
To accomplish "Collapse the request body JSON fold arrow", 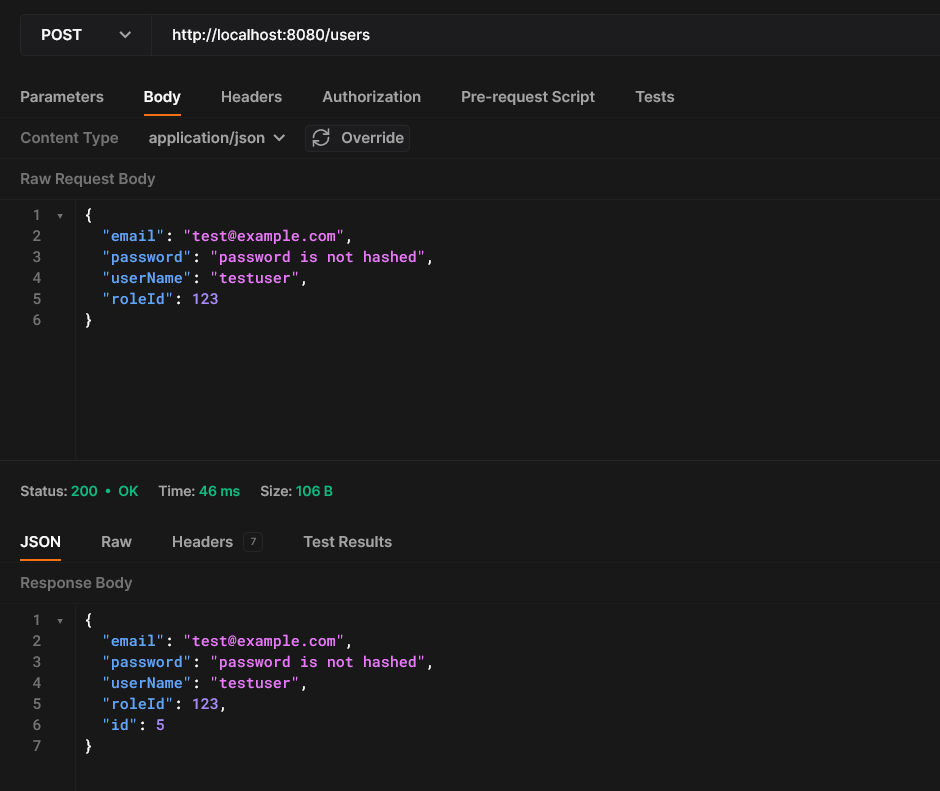I will coord(60,216).
